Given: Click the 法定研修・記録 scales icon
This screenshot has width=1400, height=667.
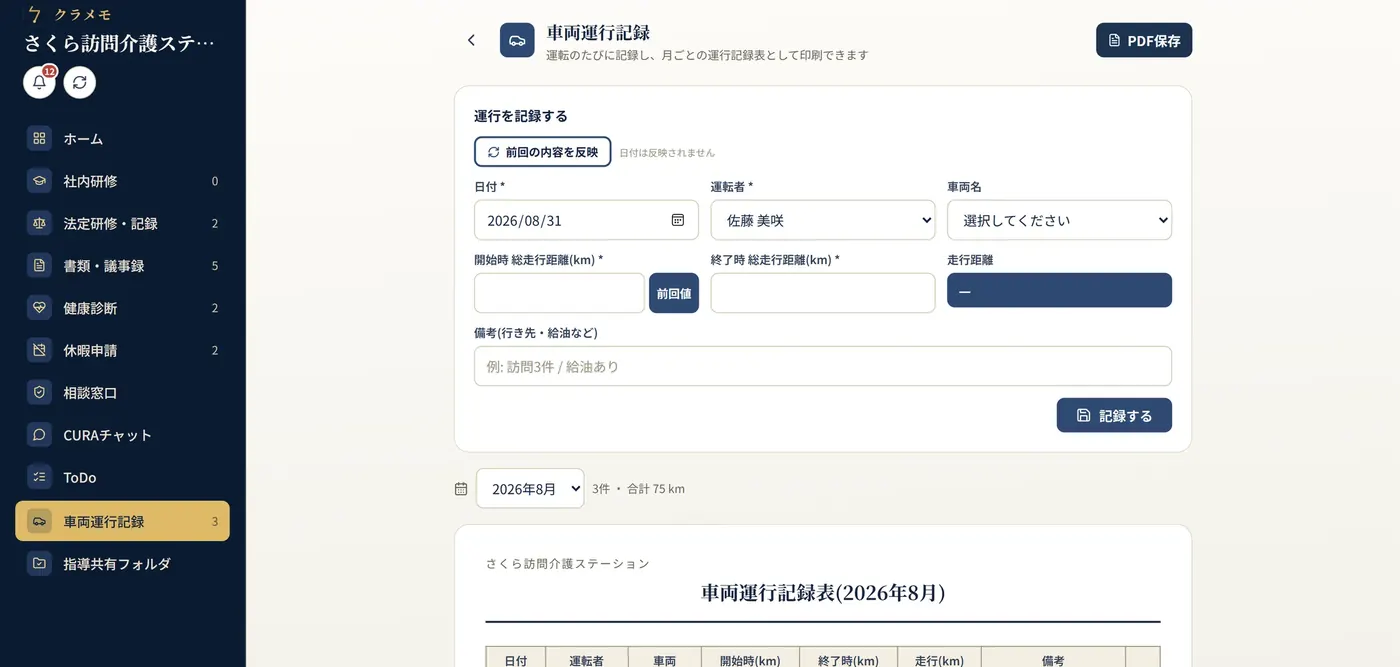Looking at the screenshot, I should (x=39, y=223).
